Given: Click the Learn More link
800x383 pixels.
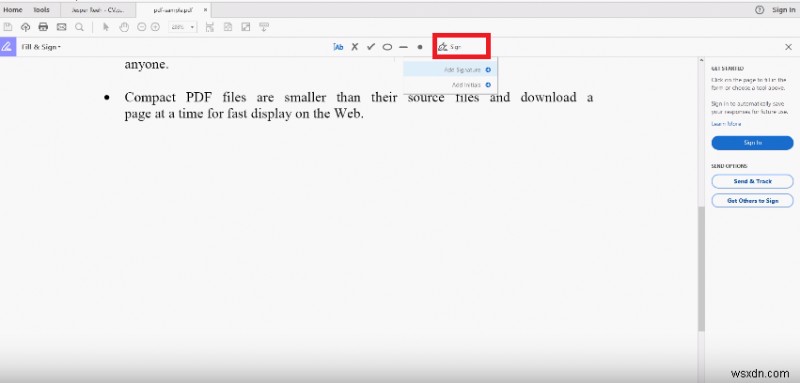Looking at the screenshot, I should pyautogui.click(x=726, y=124).
